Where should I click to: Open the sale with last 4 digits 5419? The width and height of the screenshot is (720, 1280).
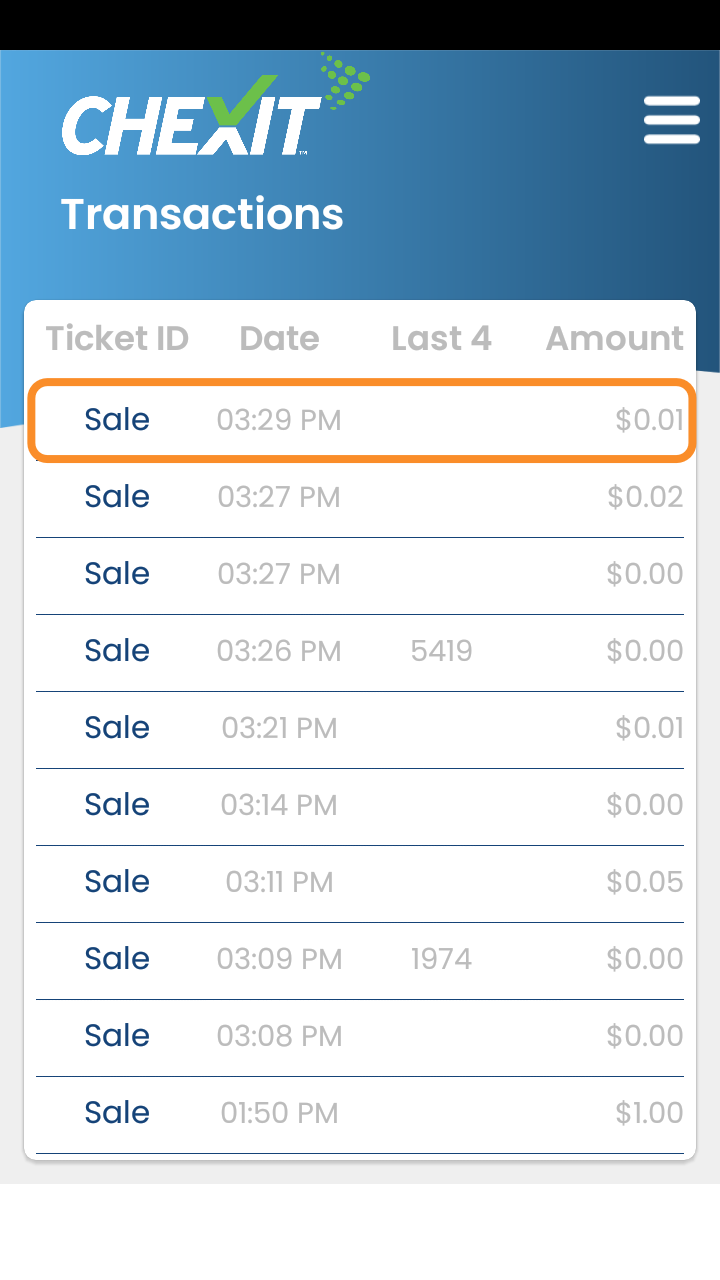click(x=360, y=652)
